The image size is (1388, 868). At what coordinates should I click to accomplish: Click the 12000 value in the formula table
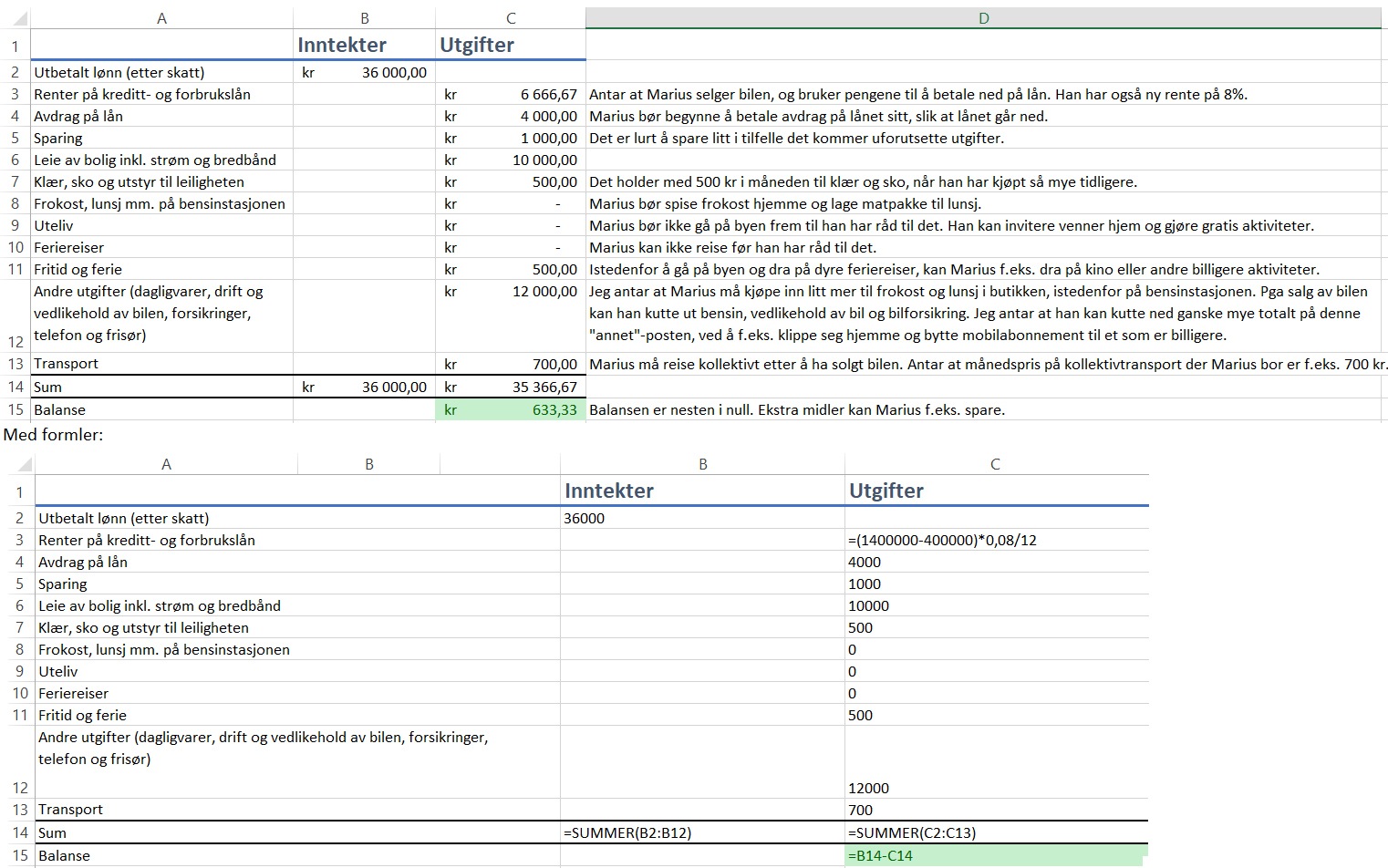pyautogui.click(x=868, y=788)
